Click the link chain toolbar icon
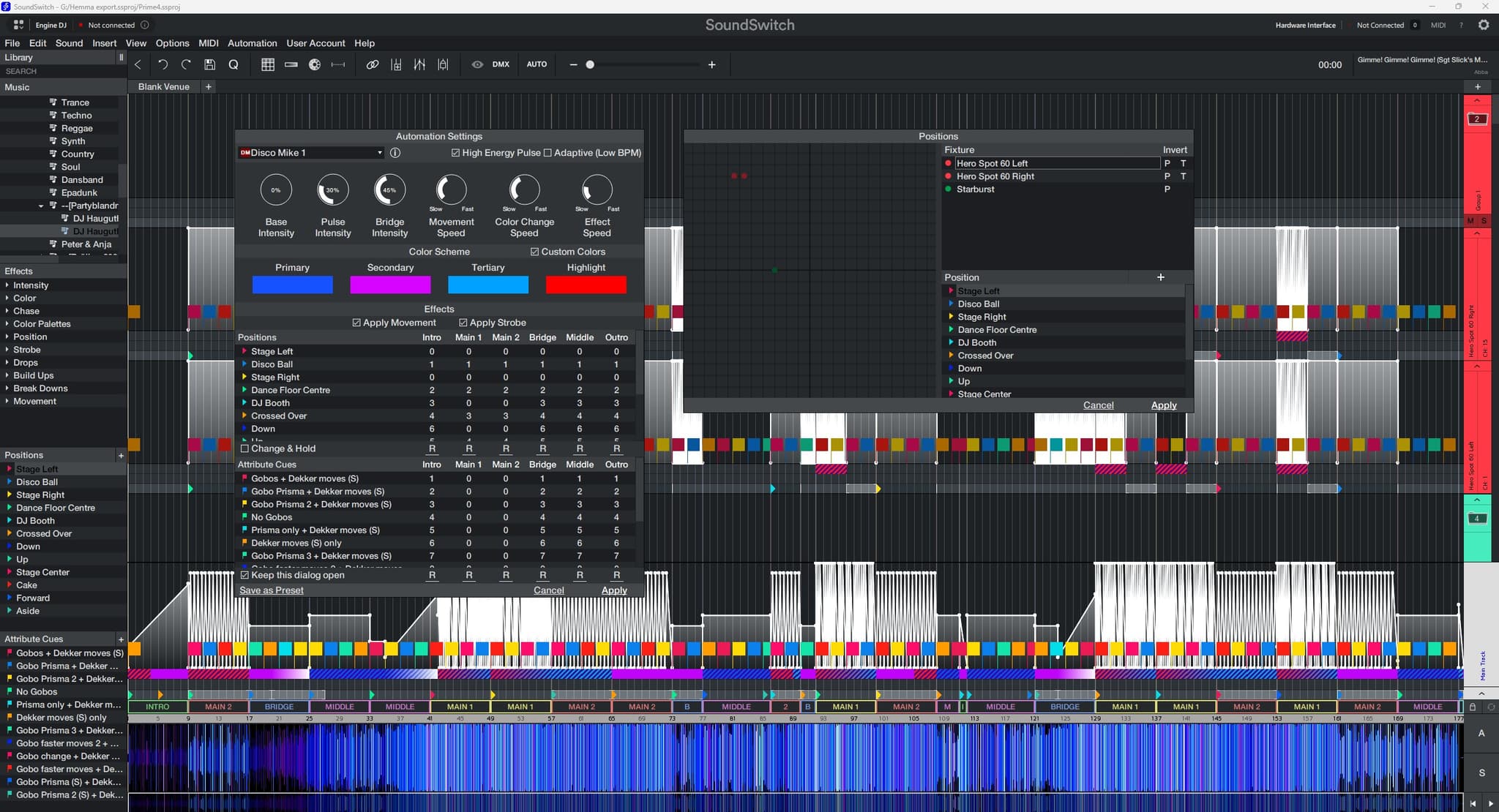Screen dimensions: 1499x812 pos(373,64)
